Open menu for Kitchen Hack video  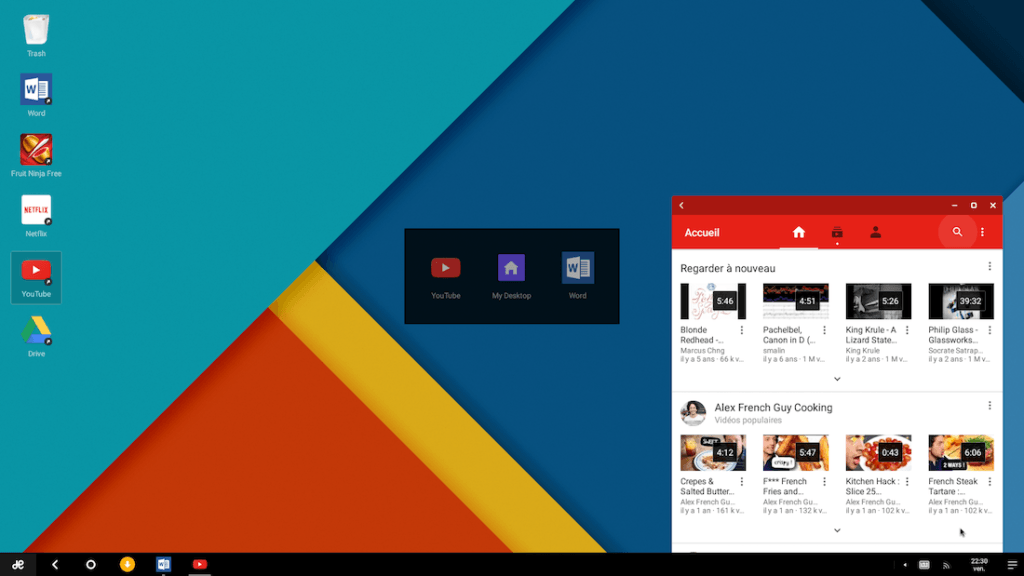(907, 482)
